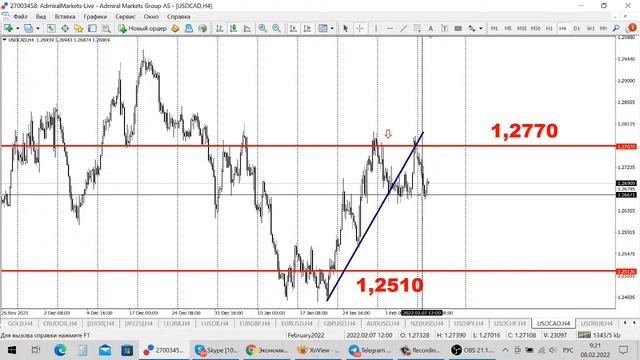The width and height of the screenshot is (640, 360).
Task: Open the Windows notification center icon
Action: coord(623,350)
